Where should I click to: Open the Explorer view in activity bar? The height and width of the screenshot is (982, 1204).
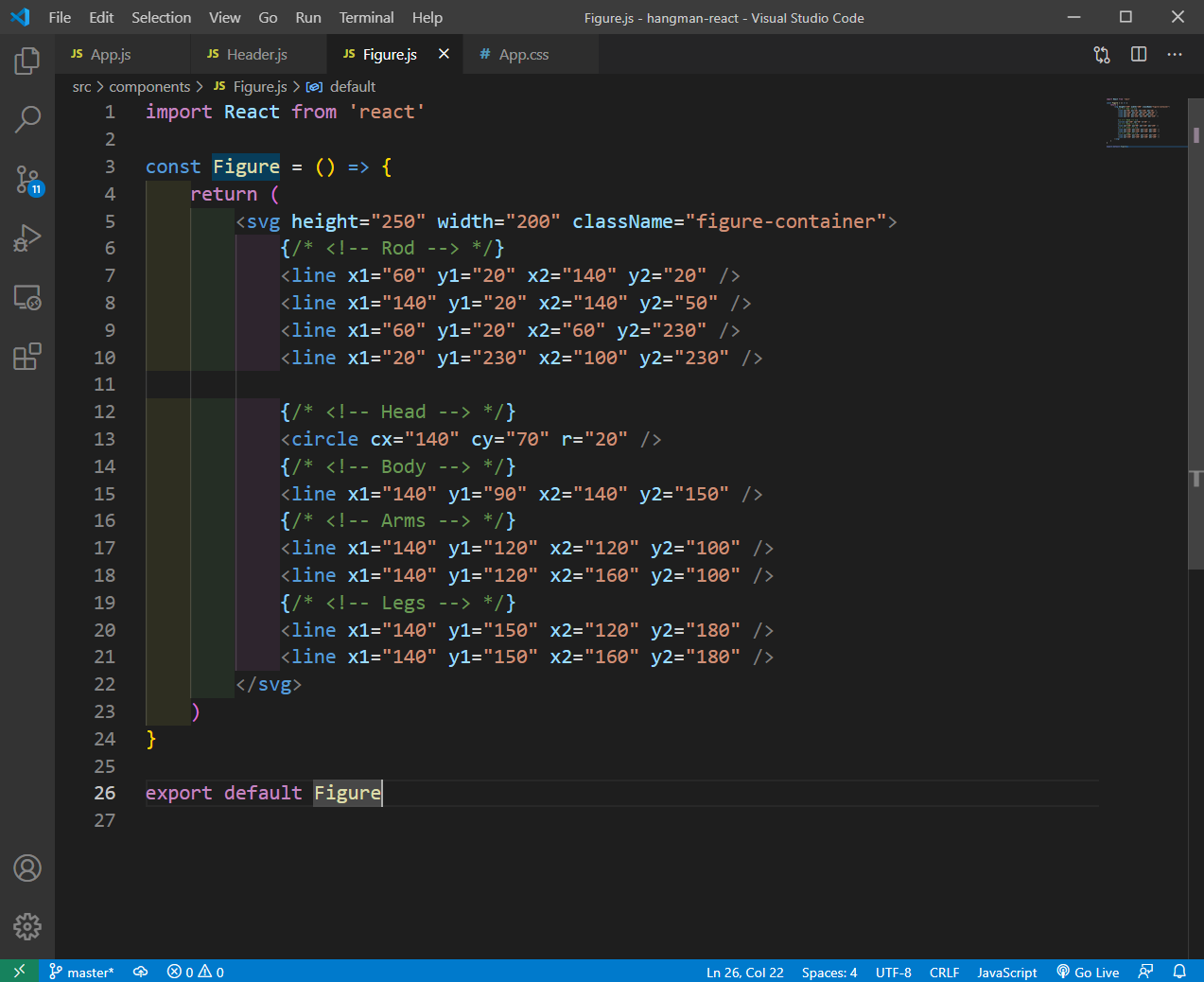27,61
